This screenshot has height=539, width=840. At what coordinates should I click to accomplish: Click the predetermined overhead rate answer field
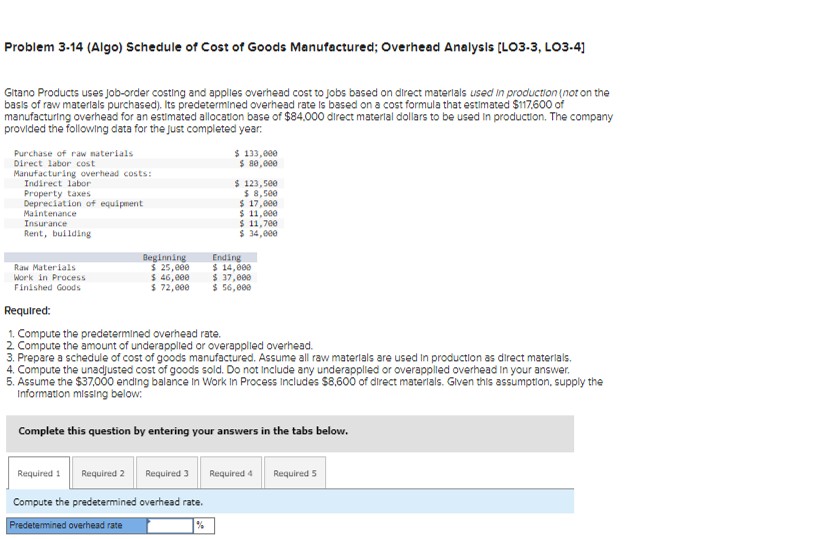170,526
